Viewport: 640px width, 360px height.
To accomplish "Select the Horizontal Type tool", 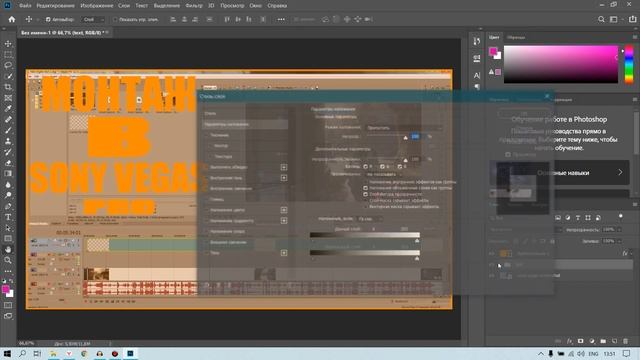I will tap(8, 217).
